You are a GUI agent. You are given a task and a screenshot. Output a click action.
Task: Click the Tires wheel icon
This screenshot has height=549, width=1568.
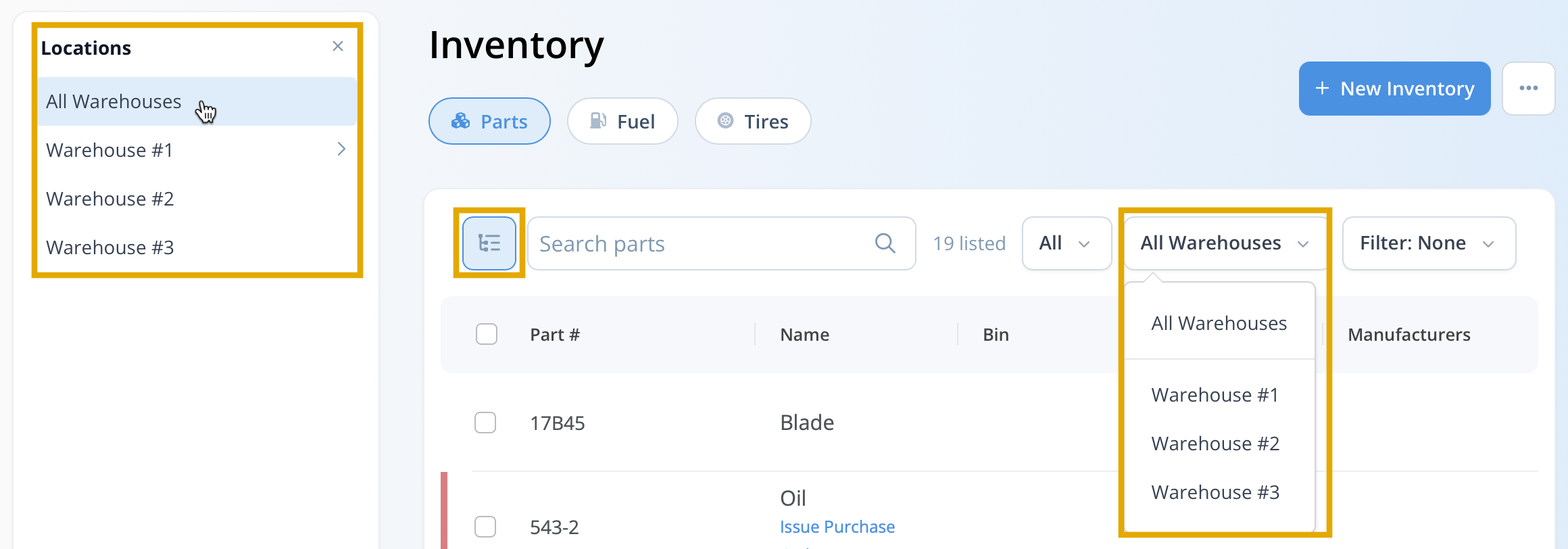coord(725,121)
